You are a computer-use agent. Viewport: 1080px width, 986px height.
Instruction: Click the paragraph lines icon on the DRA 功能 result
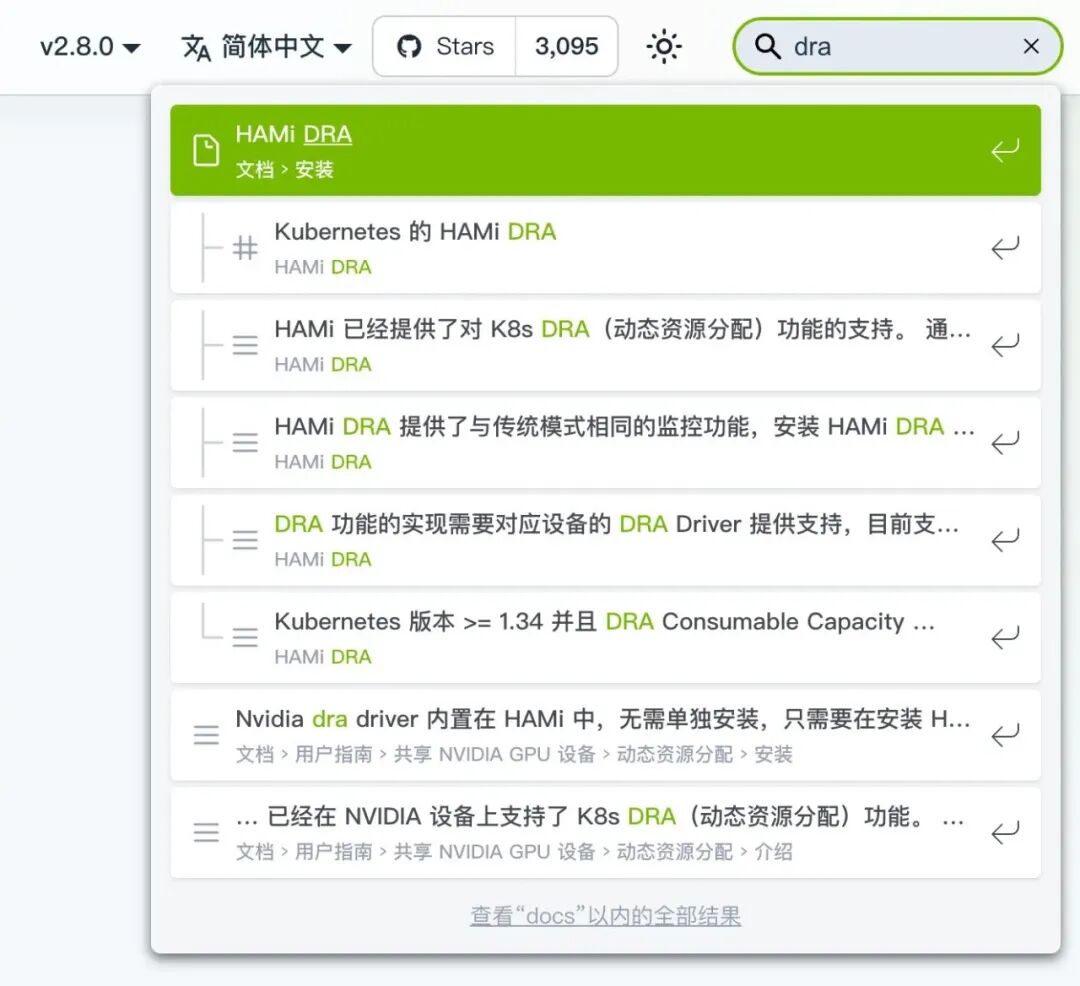[245, 539]
